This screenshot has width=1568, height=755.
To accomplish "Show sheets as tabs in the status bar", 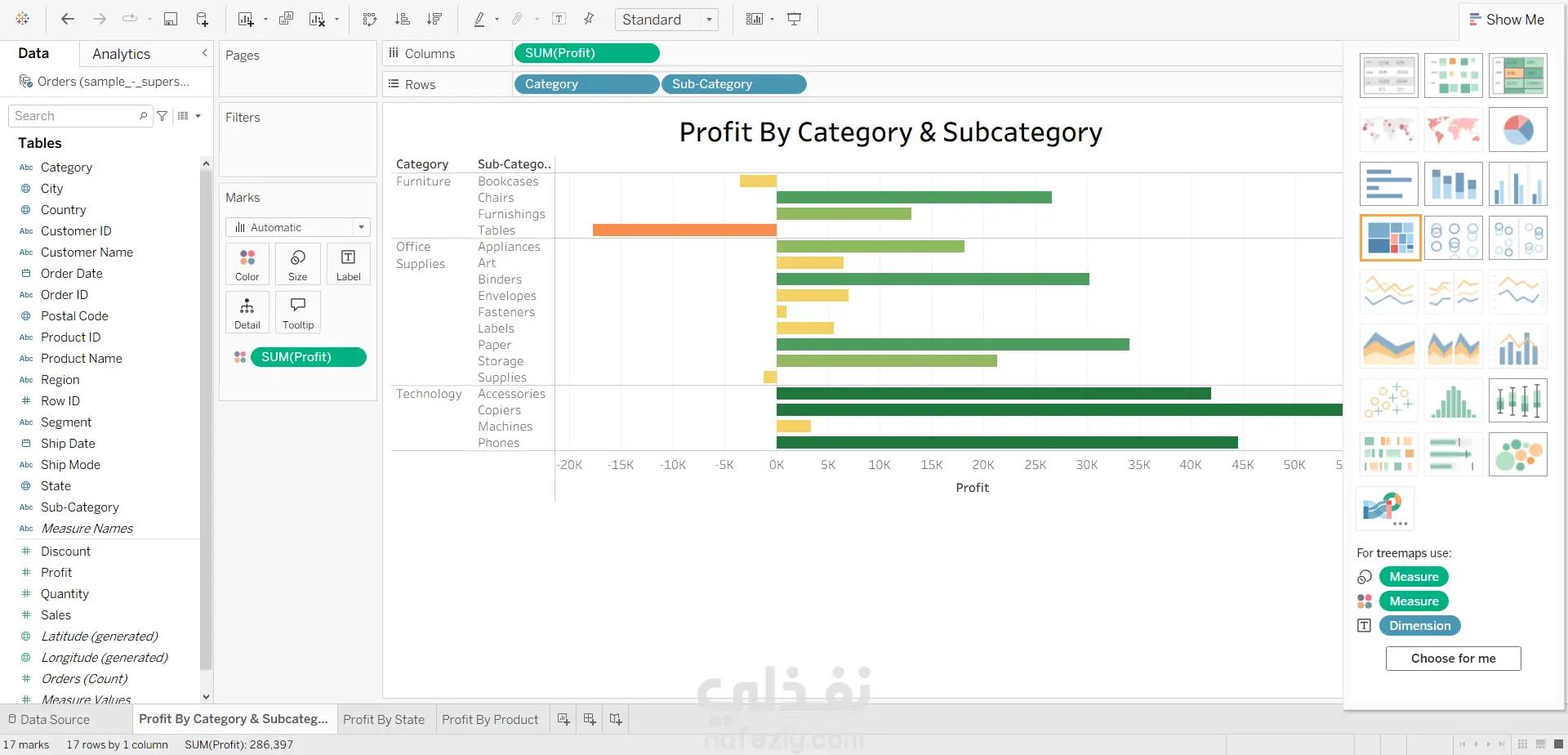I will click(x=1558, y=744).
